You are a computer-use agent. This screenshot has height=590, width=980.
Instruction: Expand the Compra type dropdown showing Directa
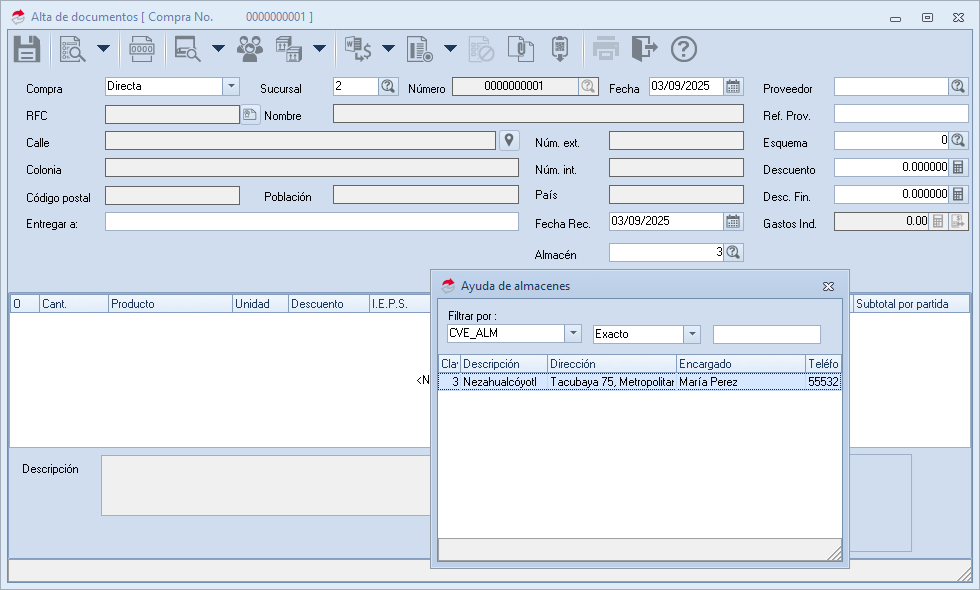[x=231, y=87]
